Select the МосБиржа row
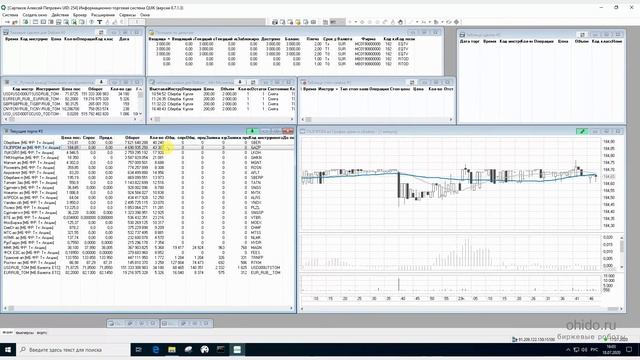640x360 pixels. tap(148, 222)
